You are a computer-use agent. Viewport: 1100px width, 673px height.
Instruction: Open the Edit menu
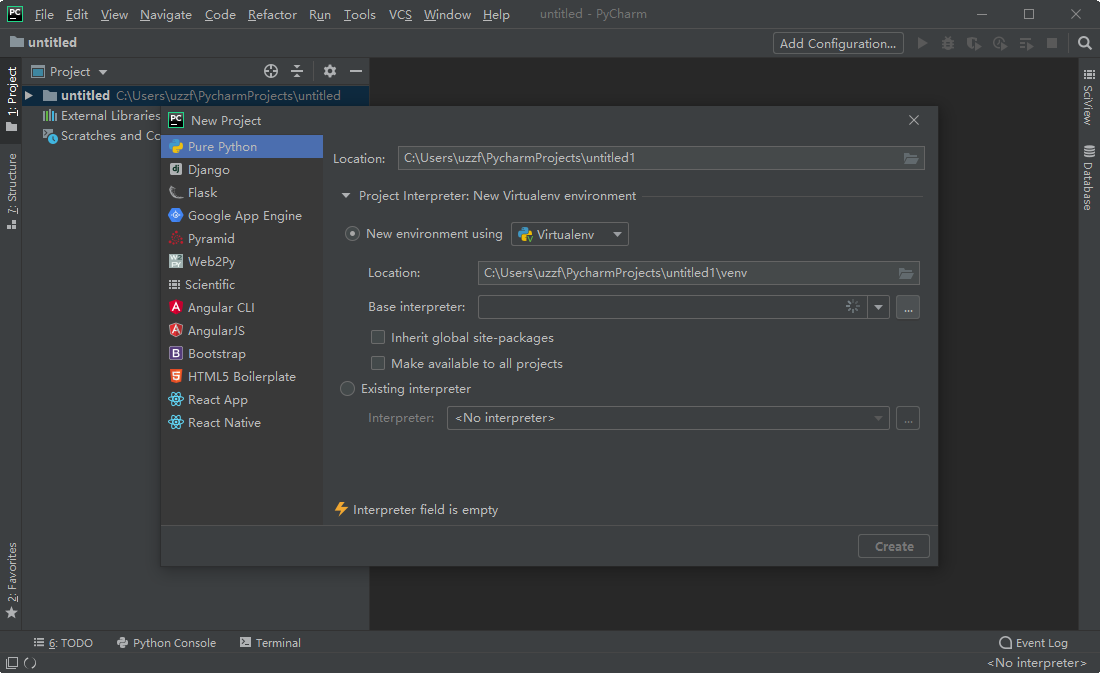tap(76, 15)
